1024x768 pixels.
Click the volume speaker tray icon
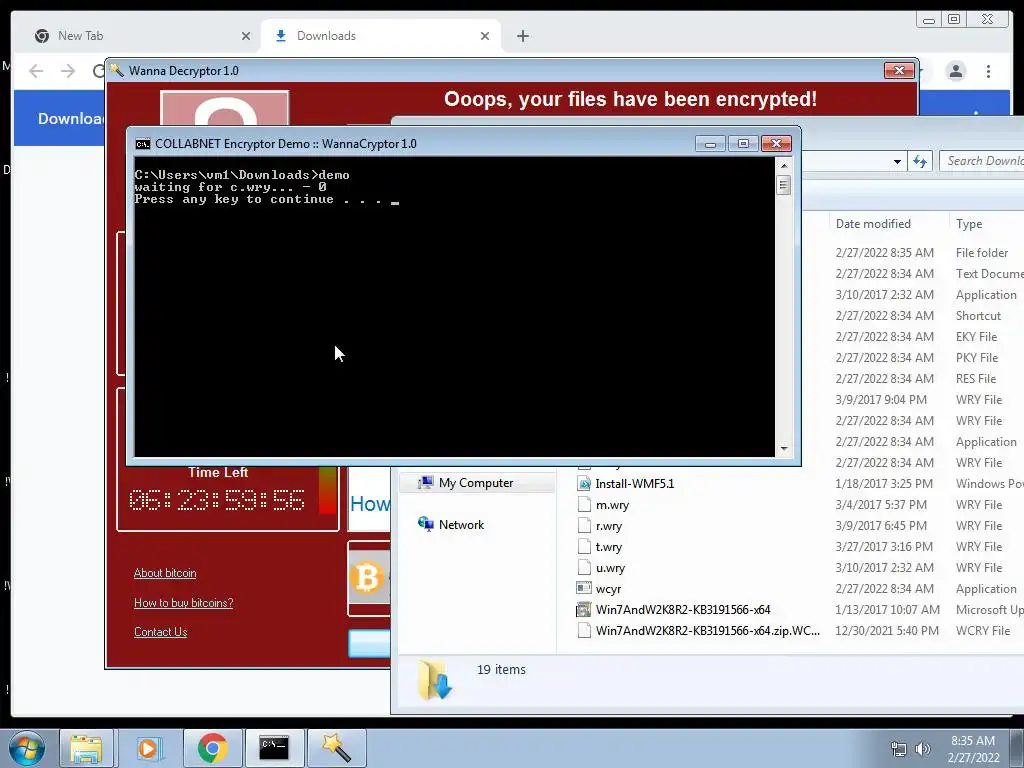tap(923, 749)
